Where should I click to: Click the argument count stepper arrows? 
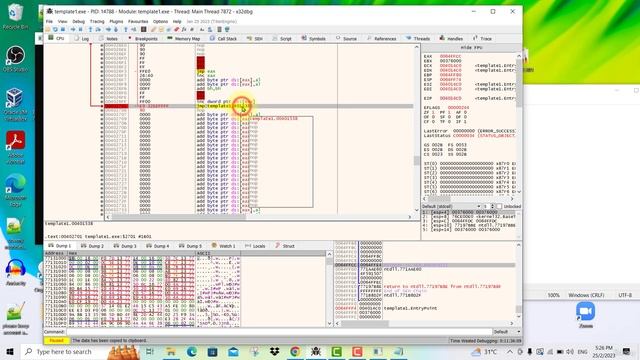[x=492, y=207]
